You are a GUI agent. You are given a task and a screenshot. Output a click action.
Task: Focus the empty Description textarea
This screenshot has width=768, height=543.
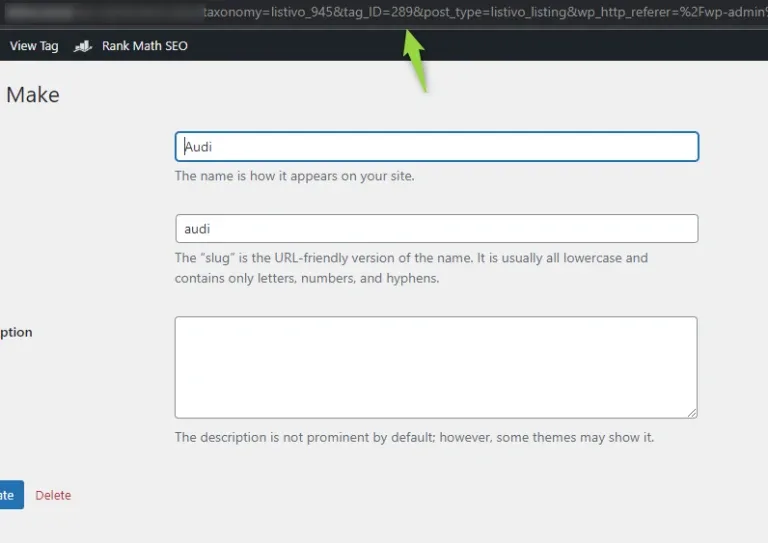pos(436,367)
